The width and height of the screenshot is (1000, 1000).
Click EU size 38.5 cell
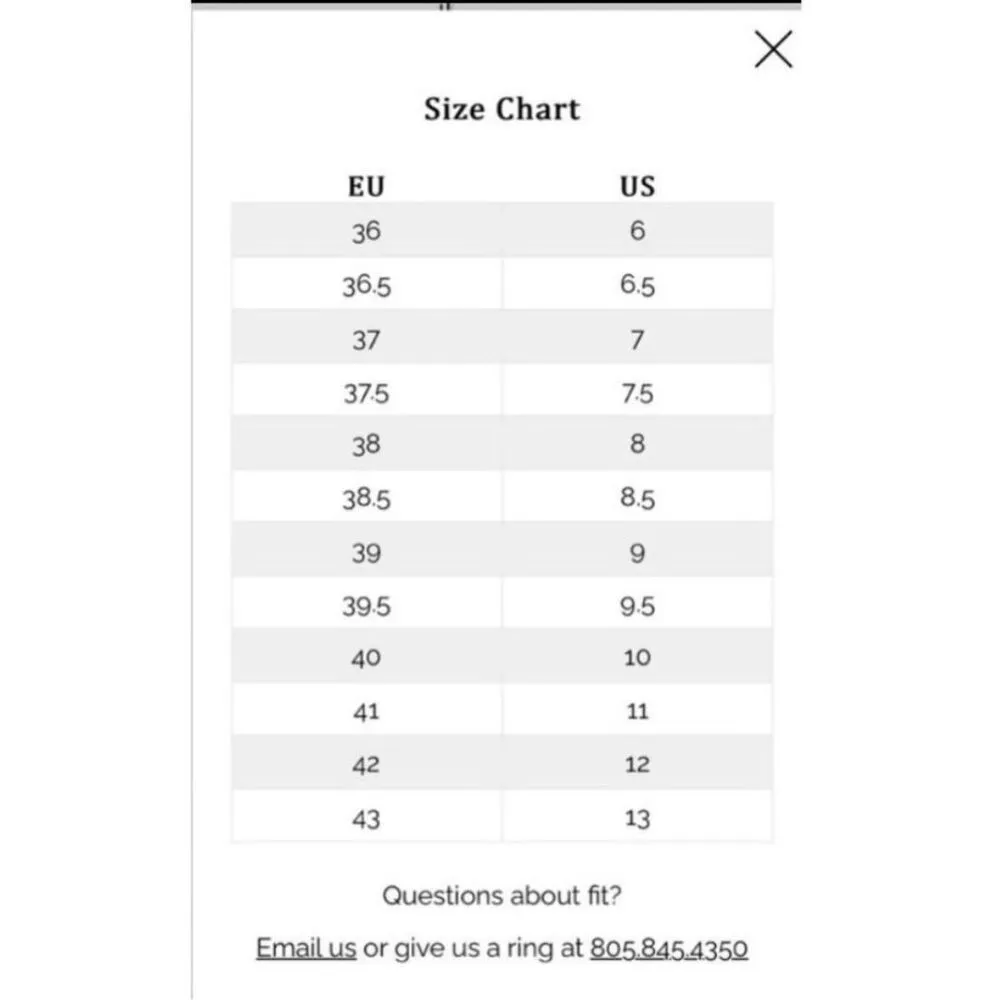click(x=366, y=498)
